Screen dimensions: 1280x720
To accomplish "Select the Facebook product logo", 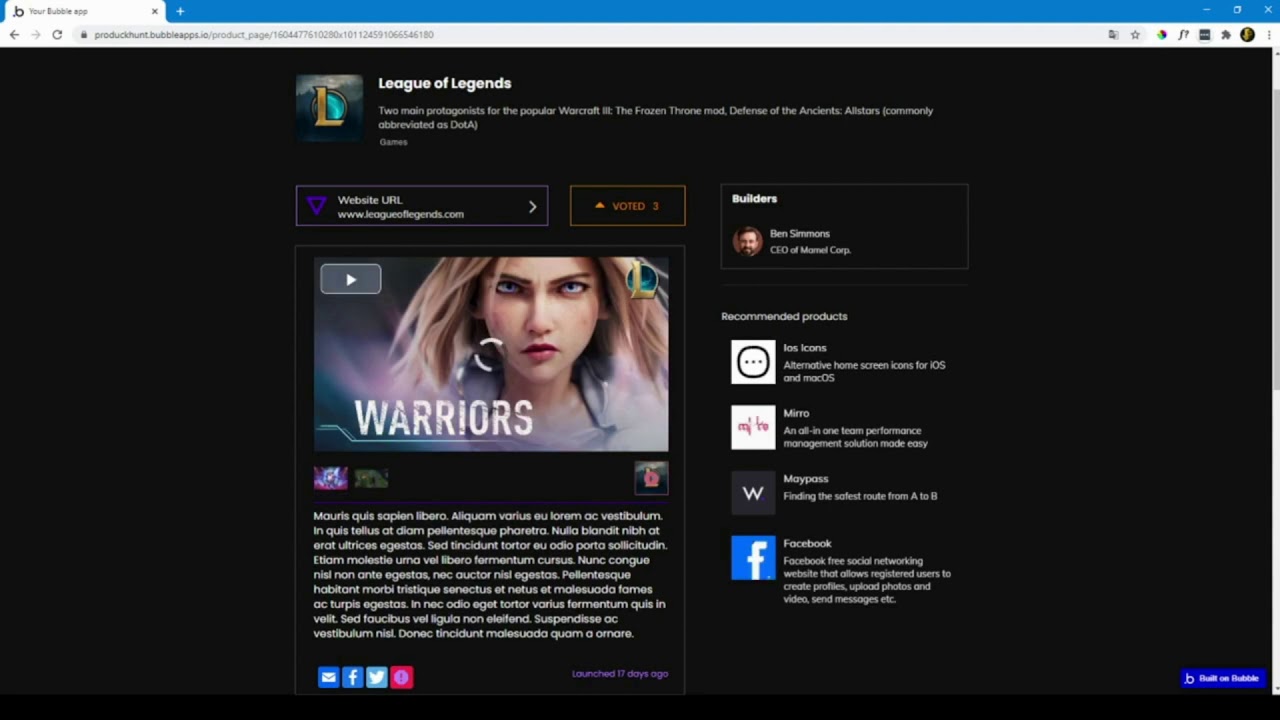I will click(x=753, y=558).
